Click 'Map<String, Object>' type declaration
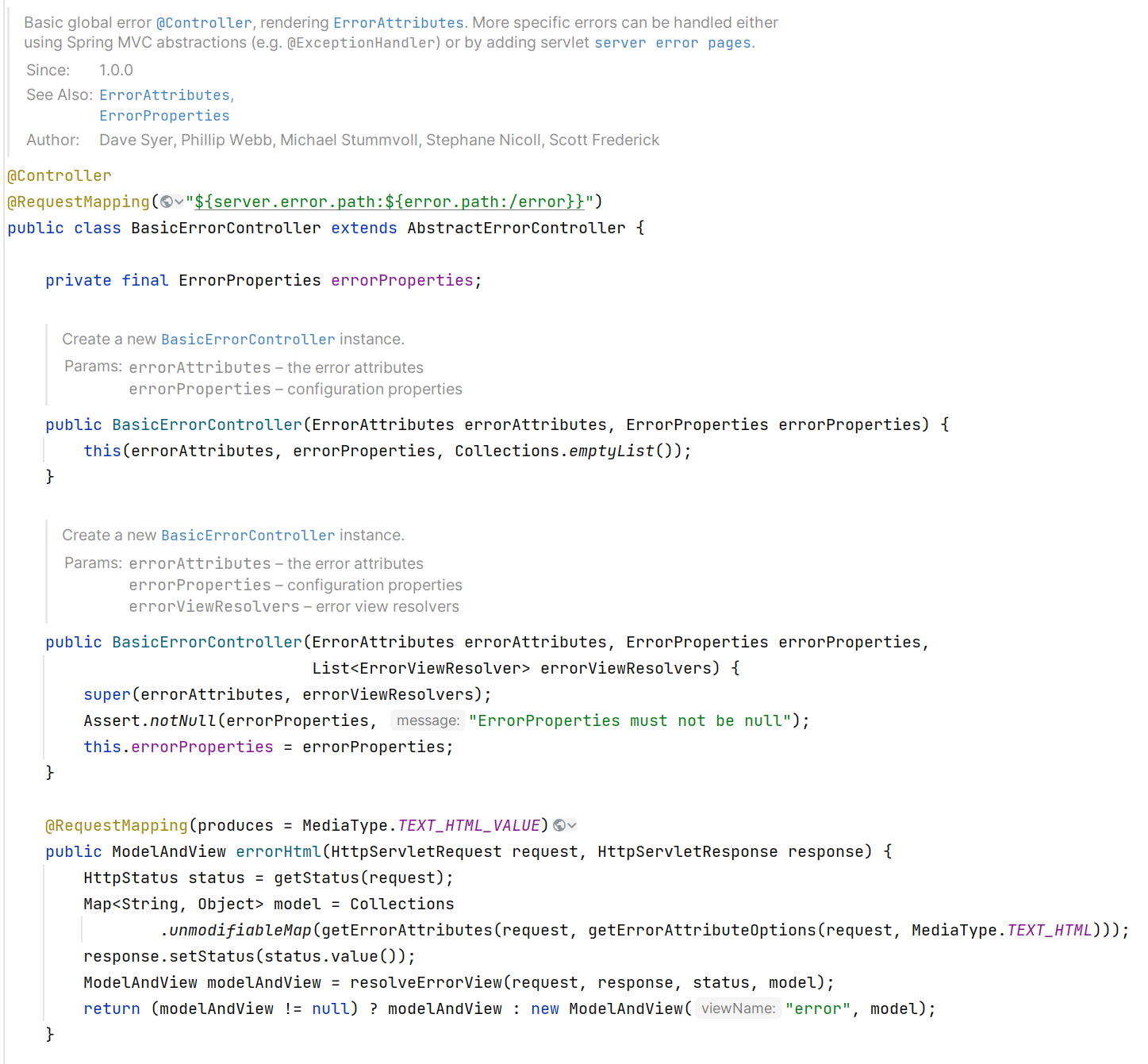 click(x=174, y=904)
